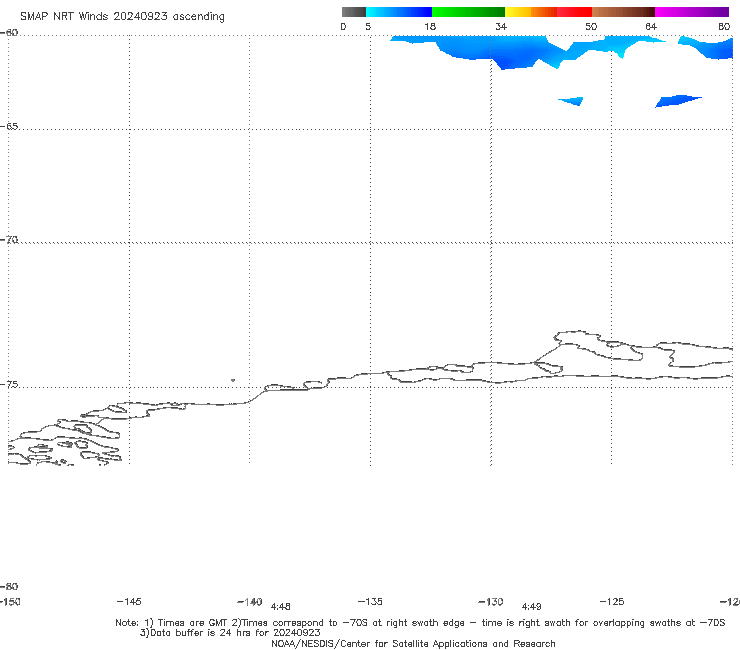Click the latitude label '-75'
This screenshot has height=650, width=740.
[9, 385]
